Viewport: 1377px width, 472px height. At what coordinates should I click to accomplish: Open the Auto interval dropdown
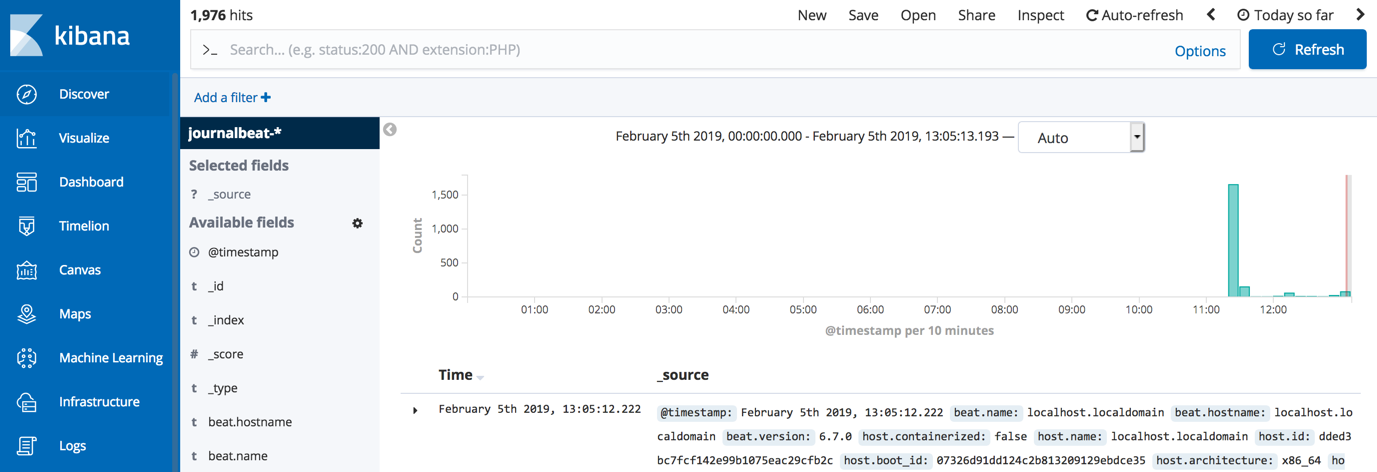(1080, 138)
